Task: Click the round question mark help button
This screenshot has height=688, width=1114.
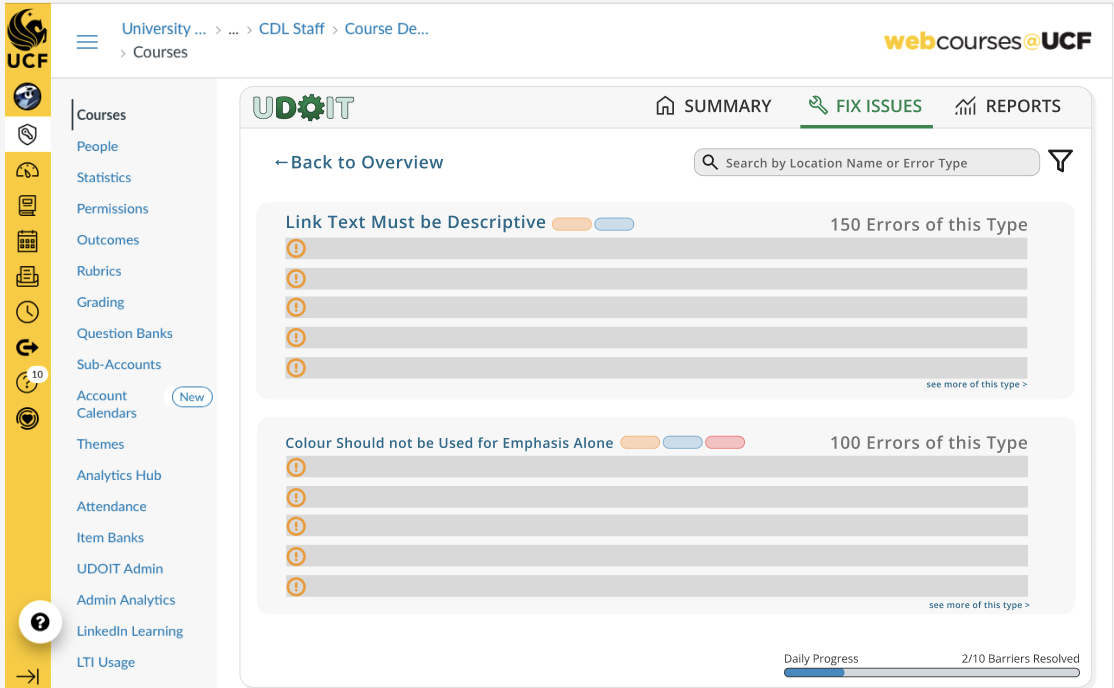Action: pos(40,623)
